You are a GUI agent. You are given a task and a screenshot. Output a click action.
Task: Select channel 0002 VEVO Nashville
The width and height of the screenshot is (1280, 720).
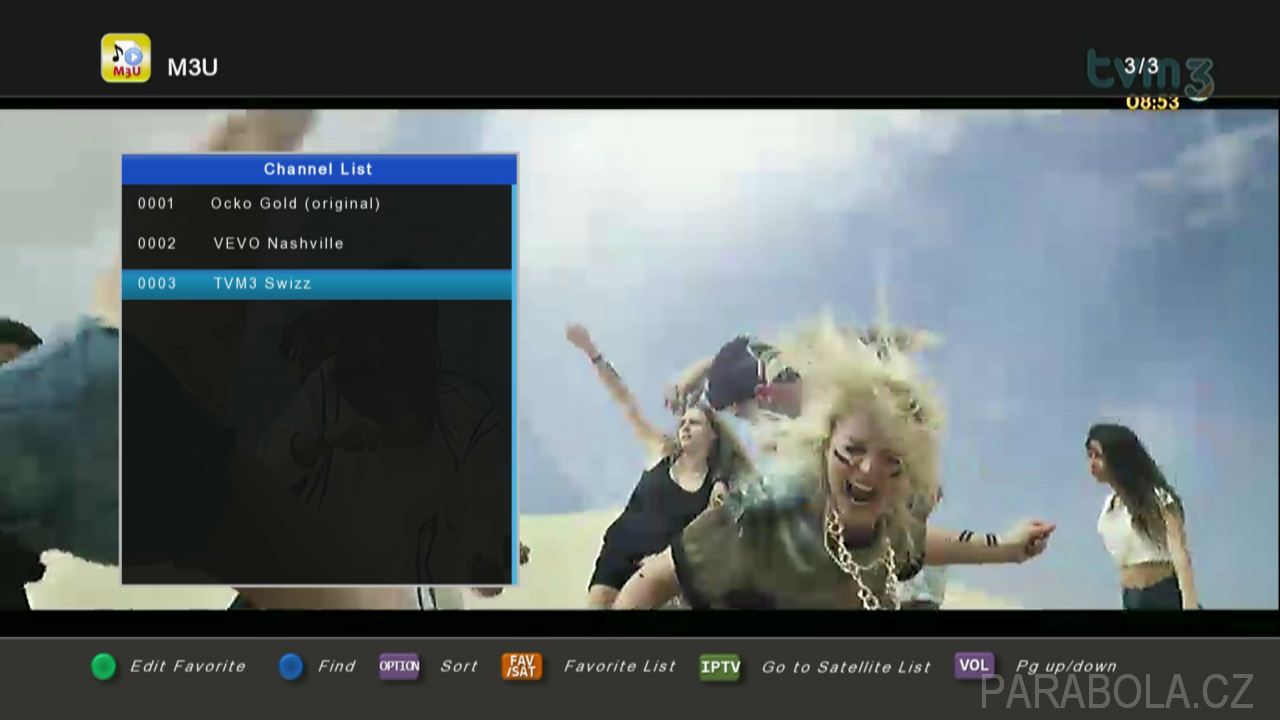pos(317,244)
